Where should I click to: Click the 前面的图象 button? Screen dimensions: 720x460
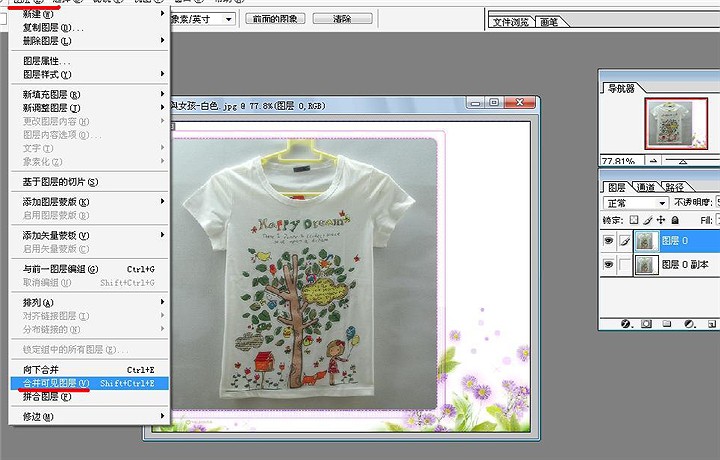275,19
